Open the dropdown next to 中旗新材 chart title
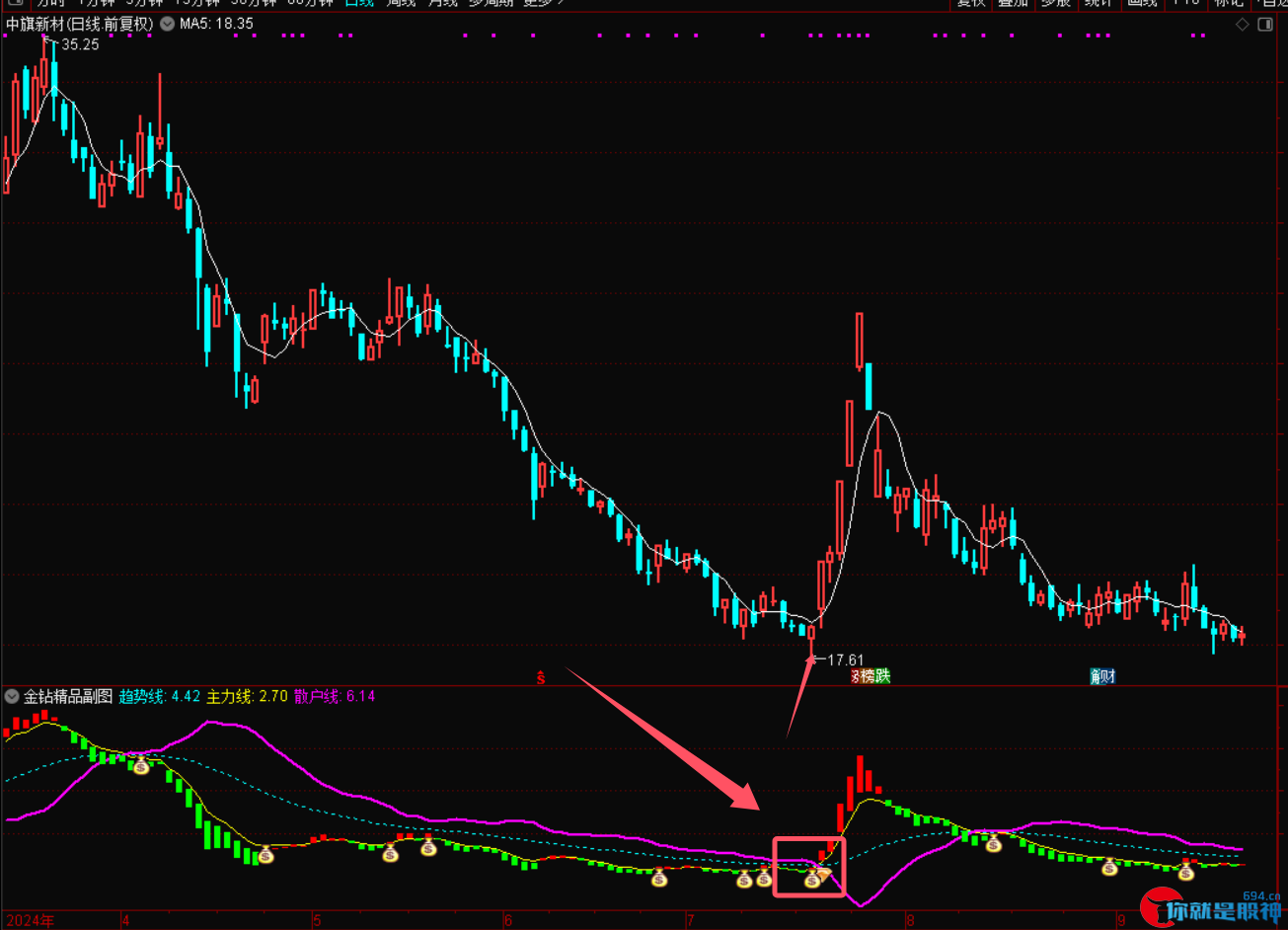 tap(165, 24)
